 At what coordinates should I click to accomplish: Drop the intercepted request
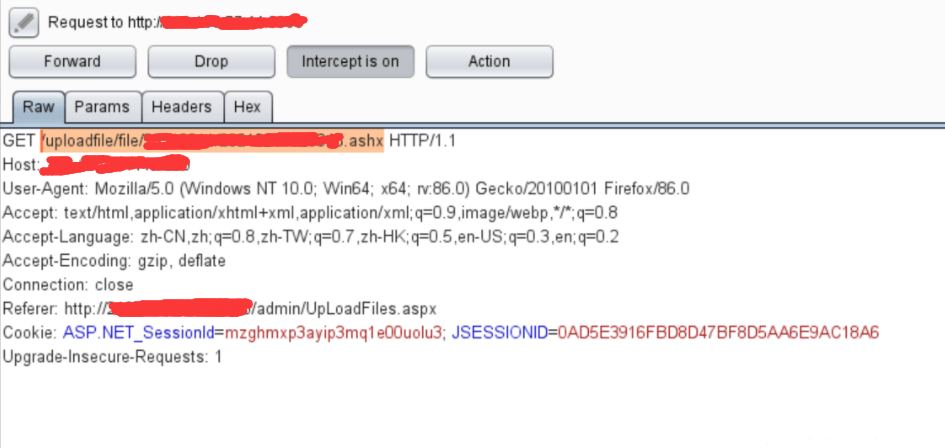[x=211, y=62]
